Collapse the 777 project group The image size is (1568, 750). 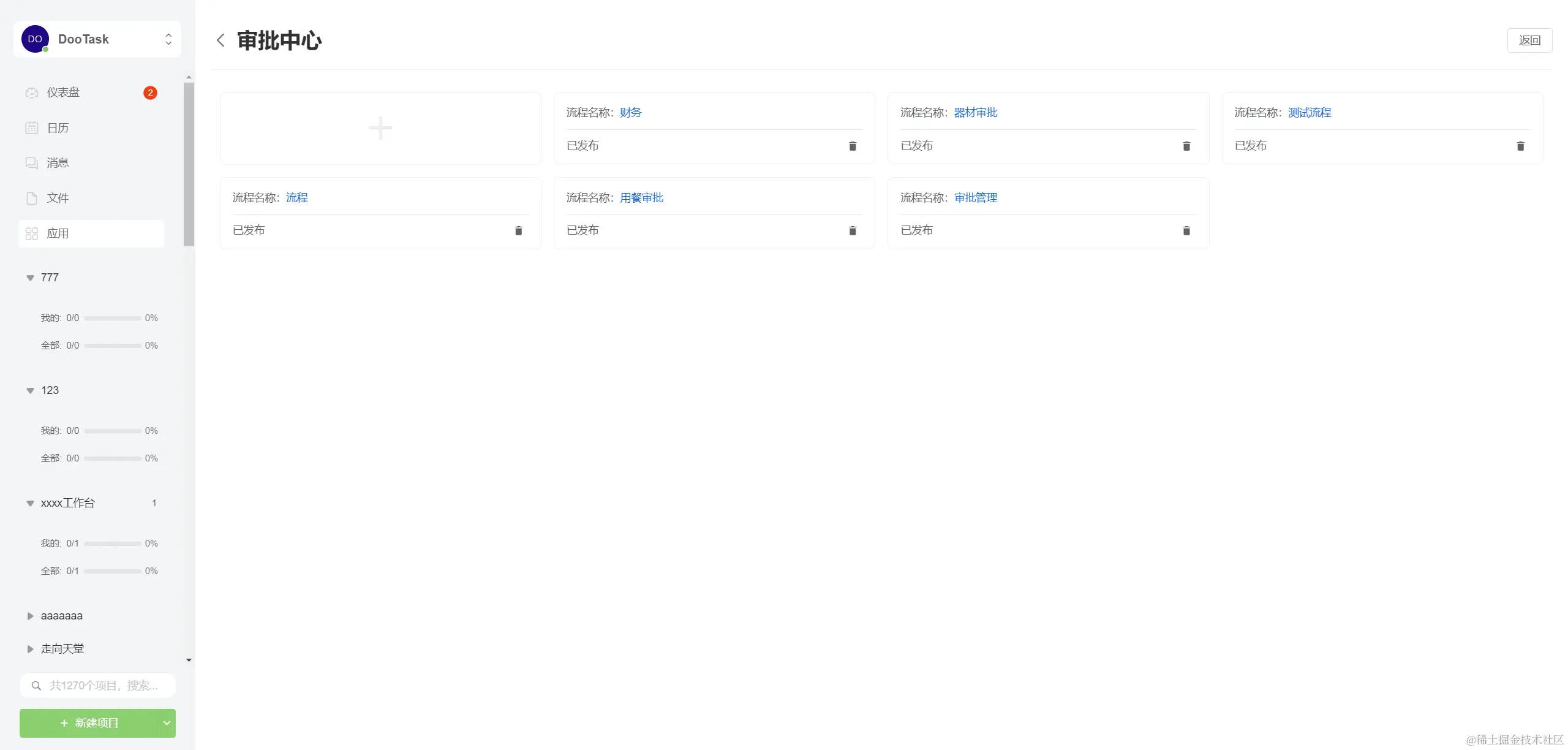tap(30, 278)
